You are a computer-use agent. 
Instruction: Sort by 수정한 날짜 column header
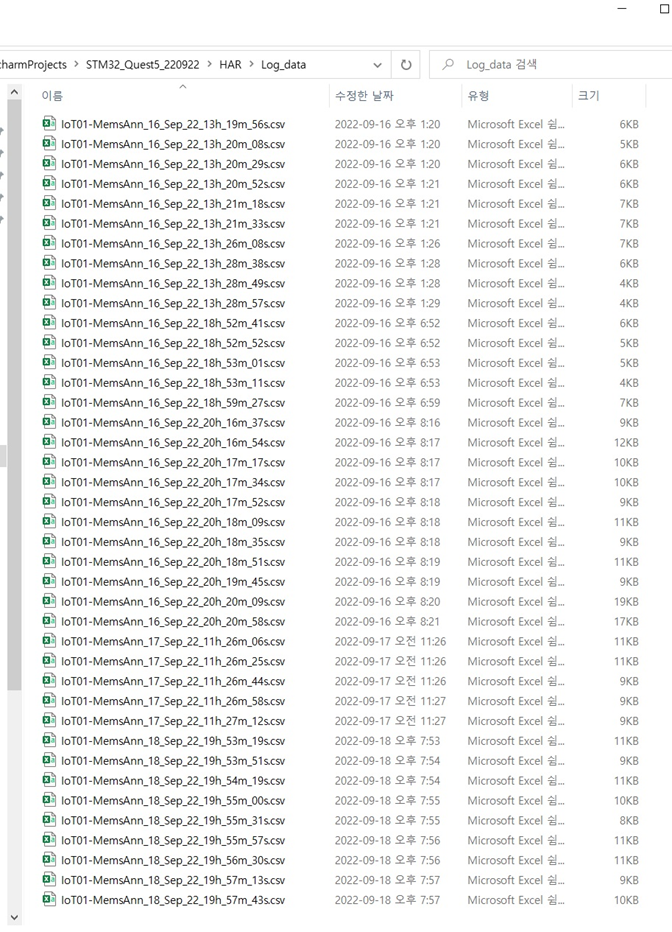click(364, 96)
